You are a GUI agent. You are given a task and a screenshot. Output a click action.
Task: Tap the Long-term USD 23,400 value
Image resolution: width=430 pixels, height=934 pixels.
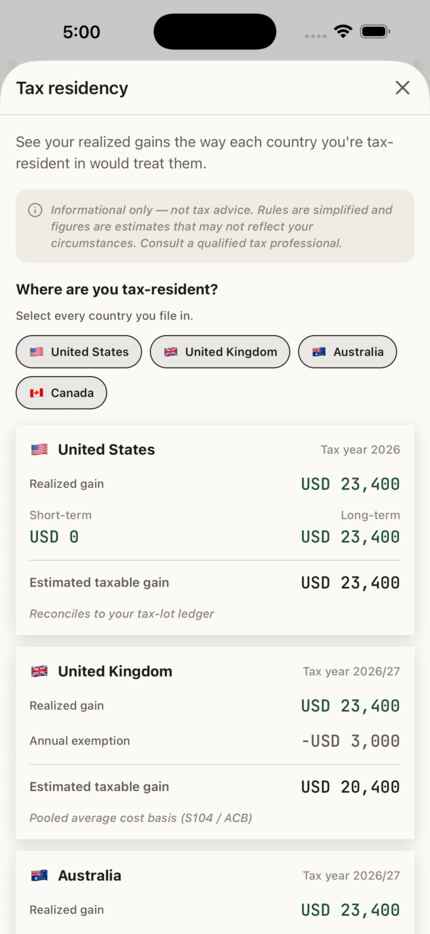click(350, 537)
